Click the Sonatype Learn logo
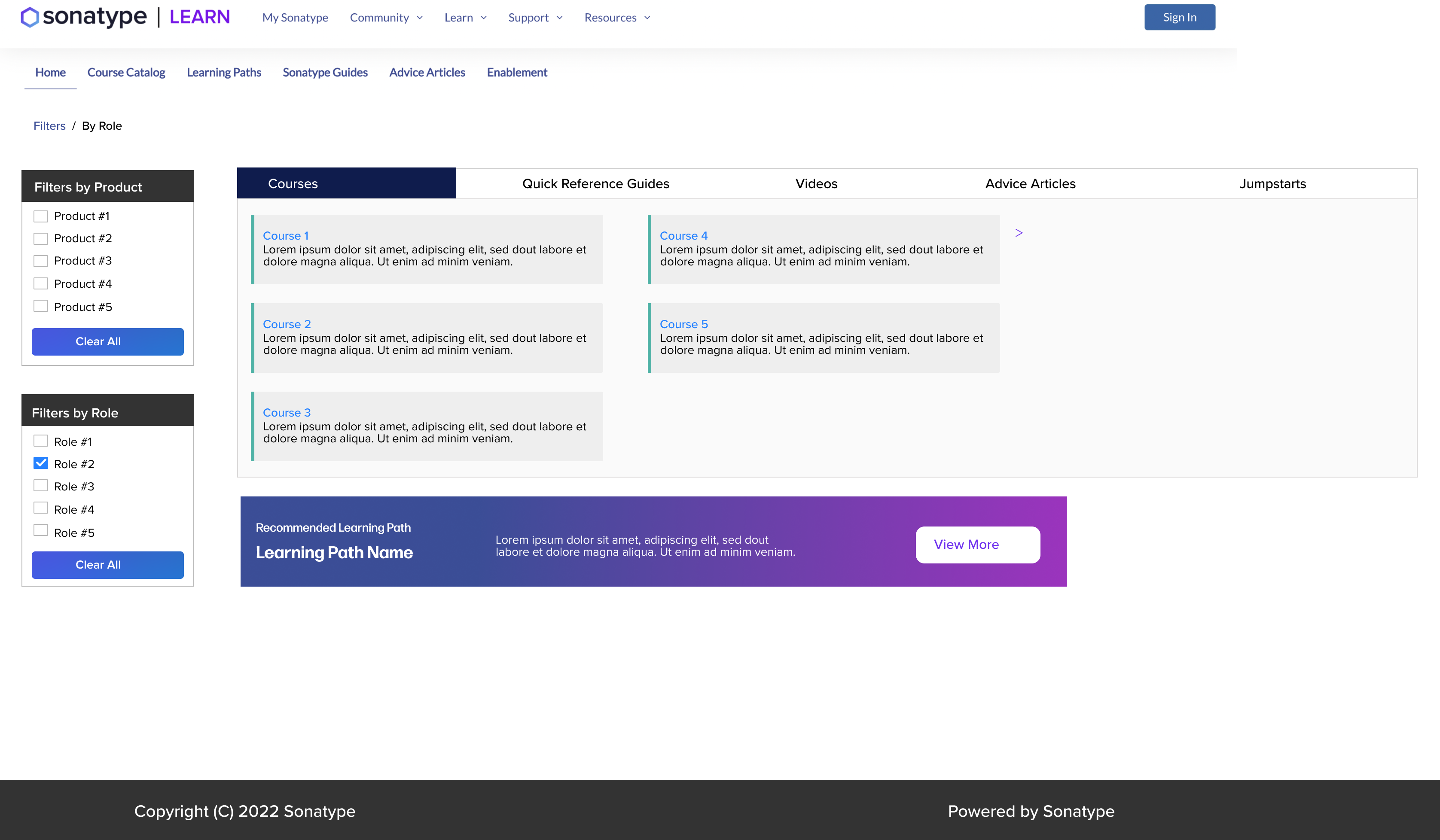 point(125,17)
